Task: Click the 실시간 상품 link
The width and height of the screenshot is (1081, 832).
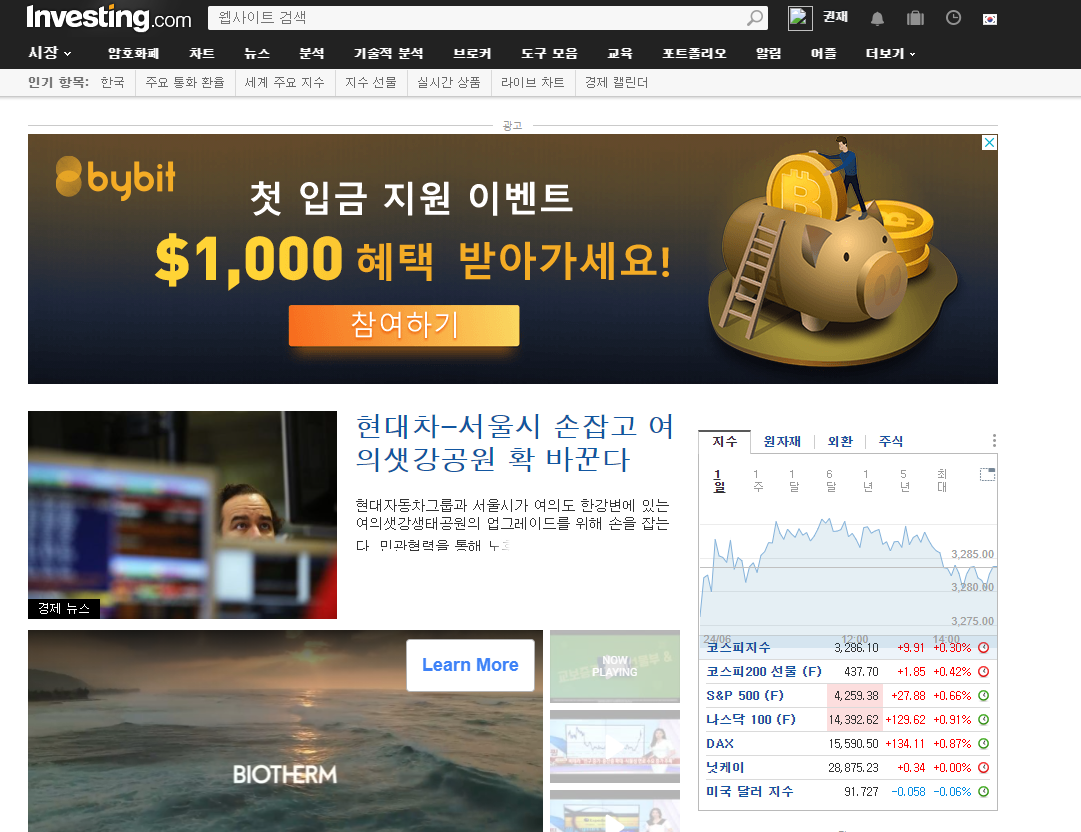Action: [x=449, y=83]
